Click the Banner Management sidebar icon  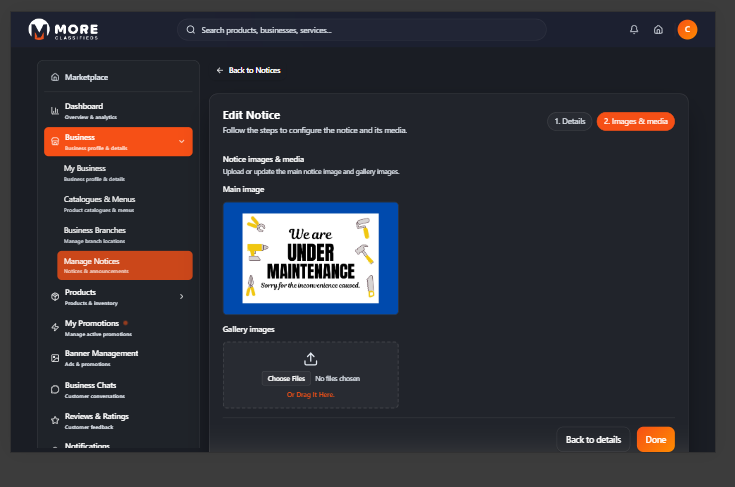click(55, 357)
